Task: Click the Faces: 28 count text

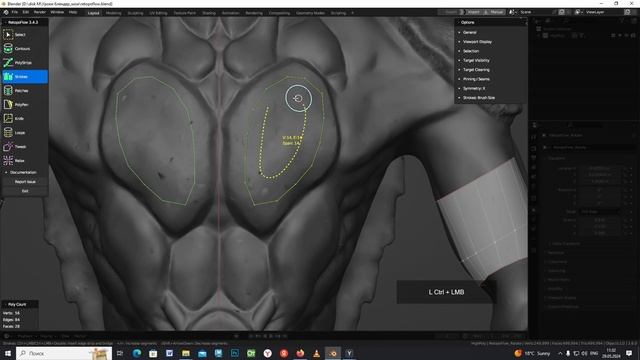Action: (x=11, y=326)
